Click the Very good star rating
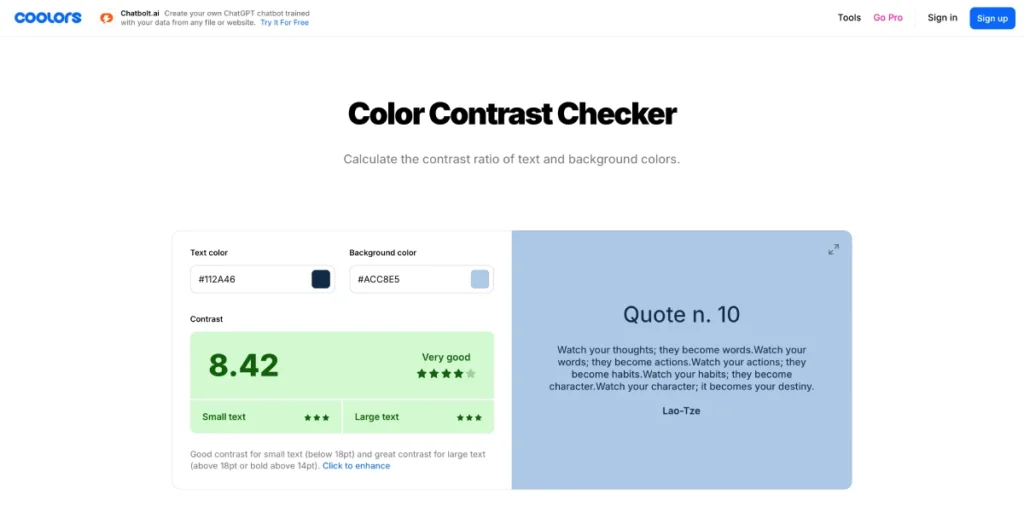This screenshot has height=530, width=1024. coord(446,374)
